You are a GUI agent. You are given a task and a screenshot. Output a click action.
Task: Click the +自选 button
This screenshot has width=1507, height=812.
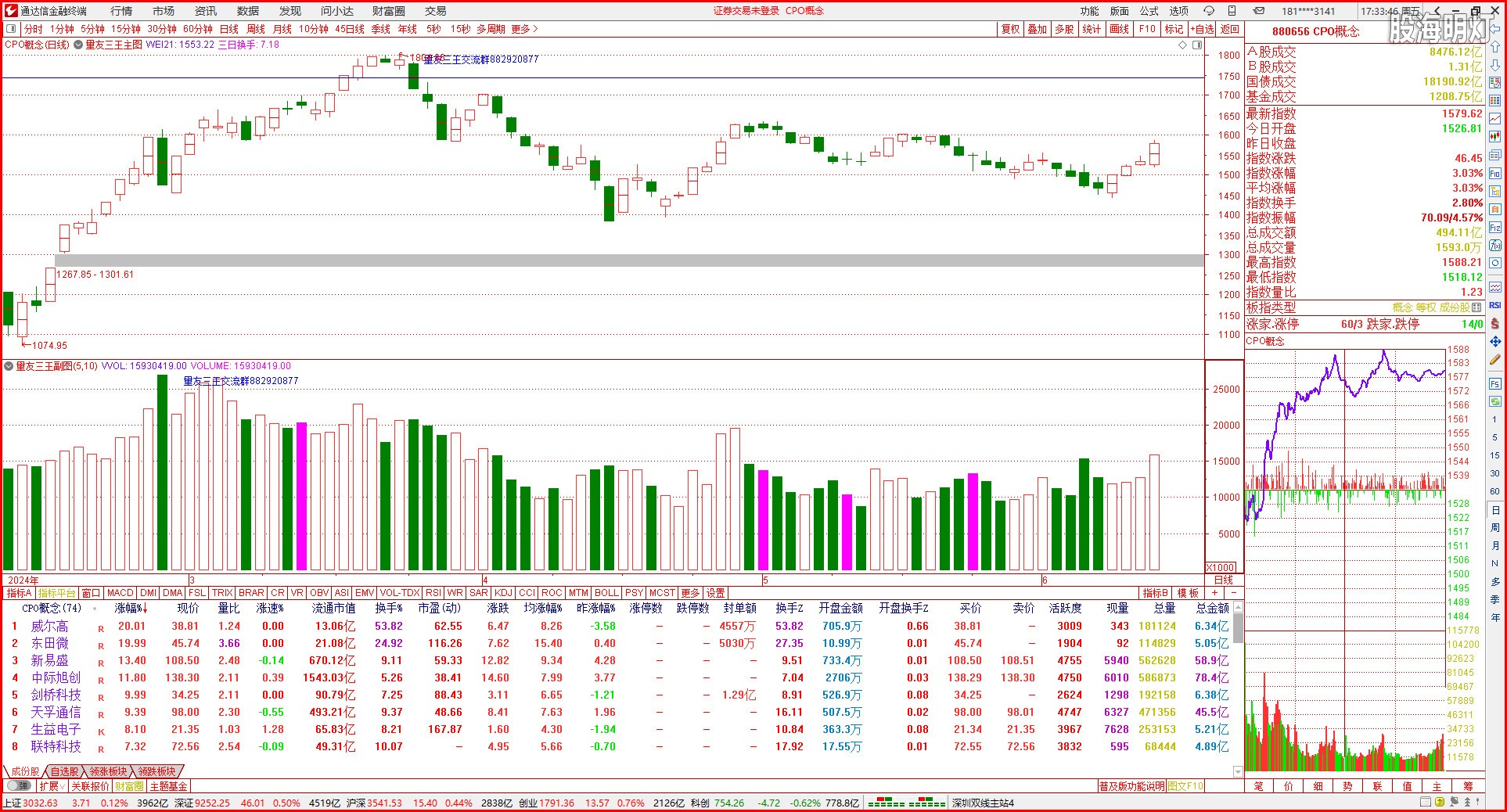(x=1203, y=29)
